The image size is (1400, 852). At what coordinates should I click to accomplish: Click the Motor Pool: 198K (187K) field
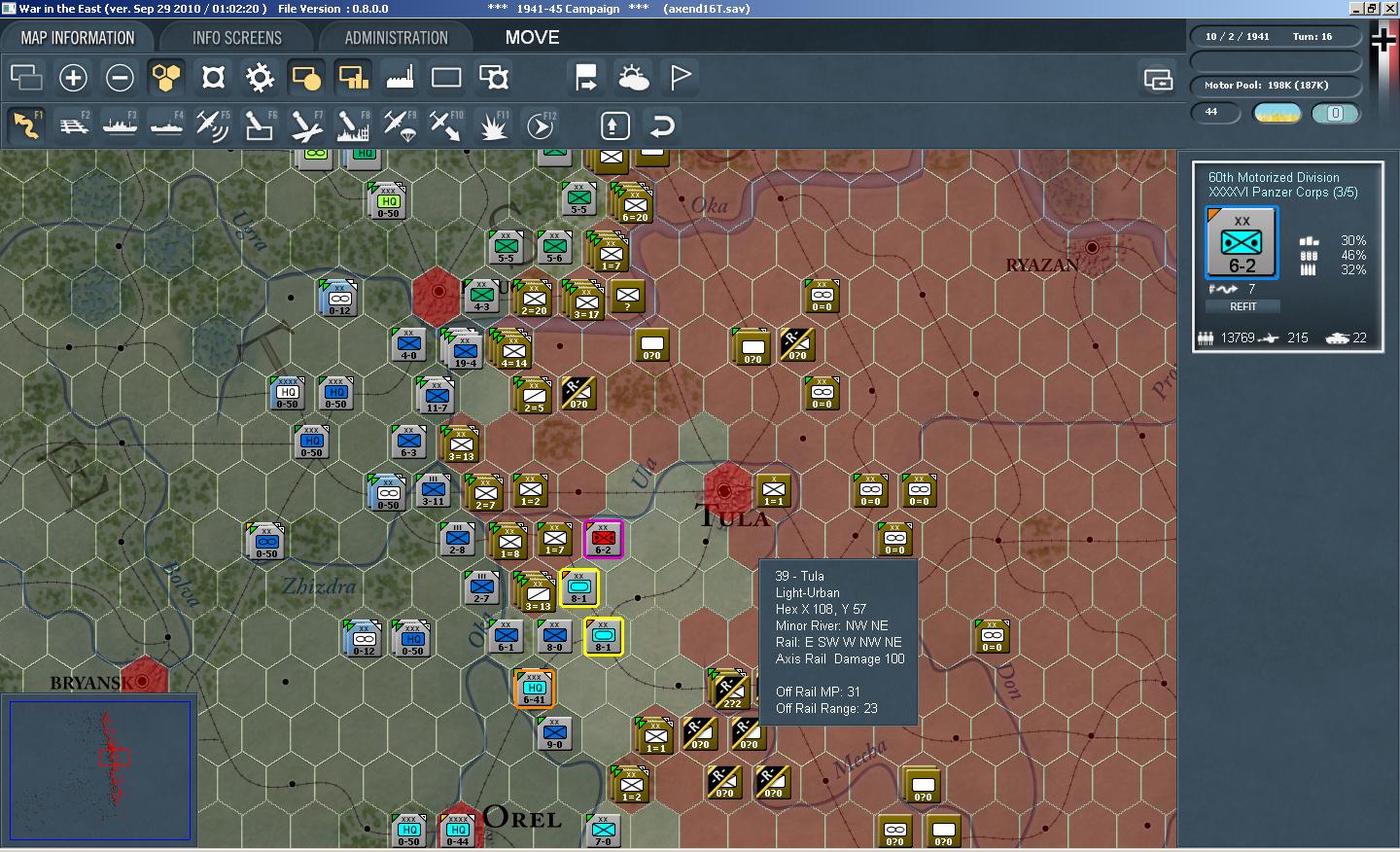[x=1276, y=86]
